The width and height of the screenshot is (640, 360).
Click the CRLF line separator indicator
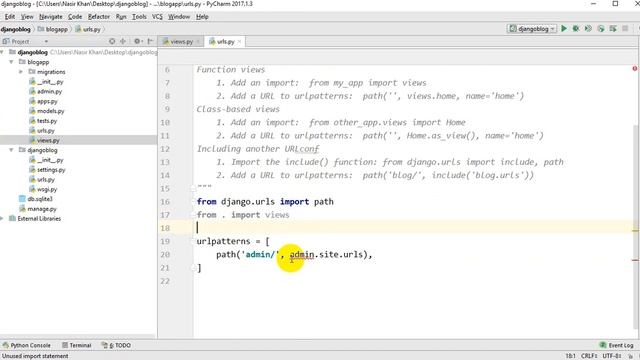(589, 356)
